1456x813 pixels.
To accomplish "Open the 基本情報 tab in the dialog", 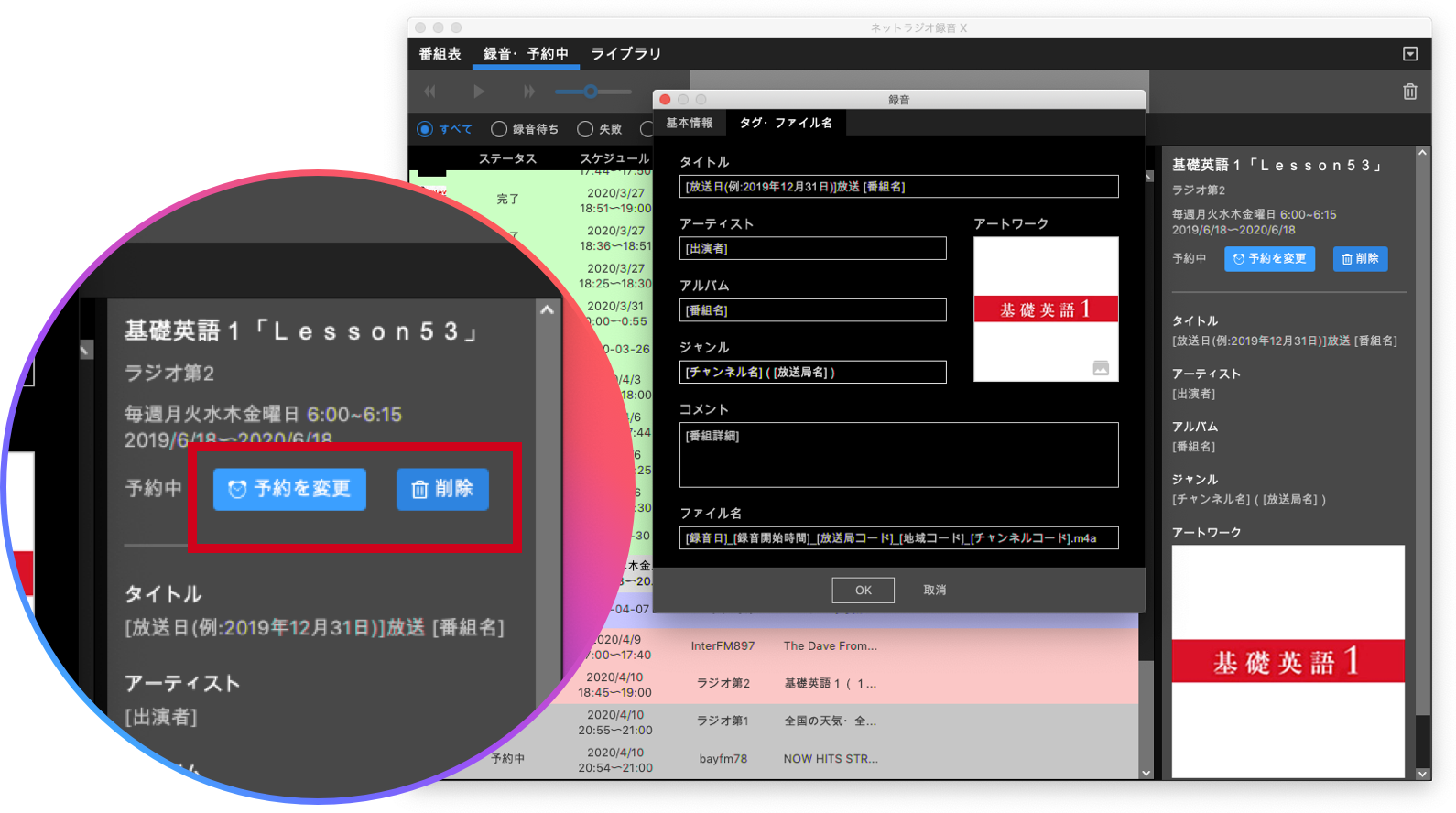I will 689,123.
